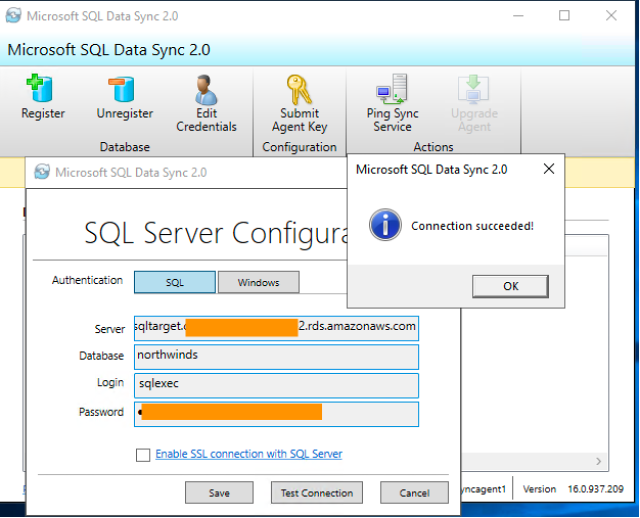
Task: Click the SQL Server Configuration dialog's app icon
Action: [42, 172]
